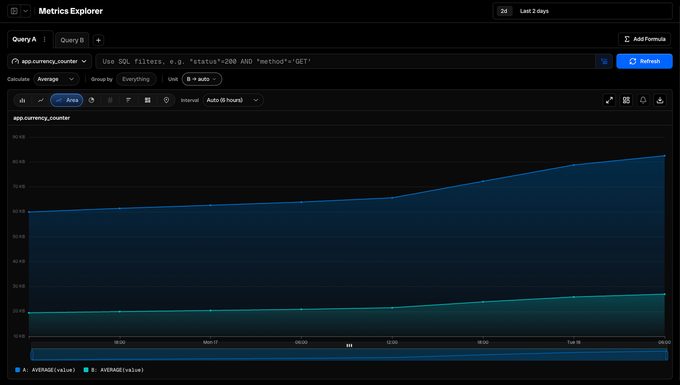The height and width of the screenshot is (385, 680).
Task: Click the blue A series color swatch
Action: (x=18, y=370)
